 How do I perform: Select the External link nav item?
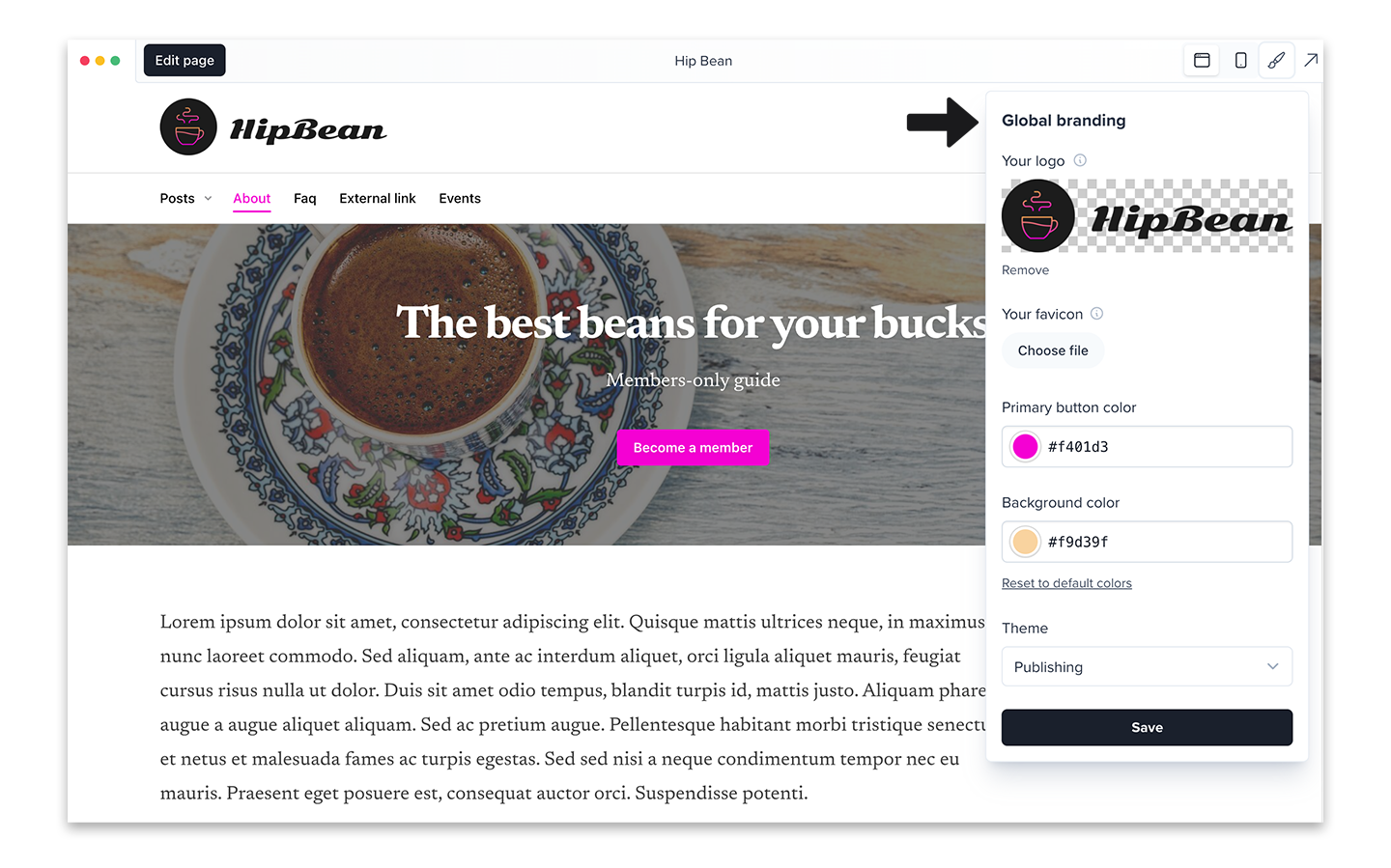pos(378,198)
